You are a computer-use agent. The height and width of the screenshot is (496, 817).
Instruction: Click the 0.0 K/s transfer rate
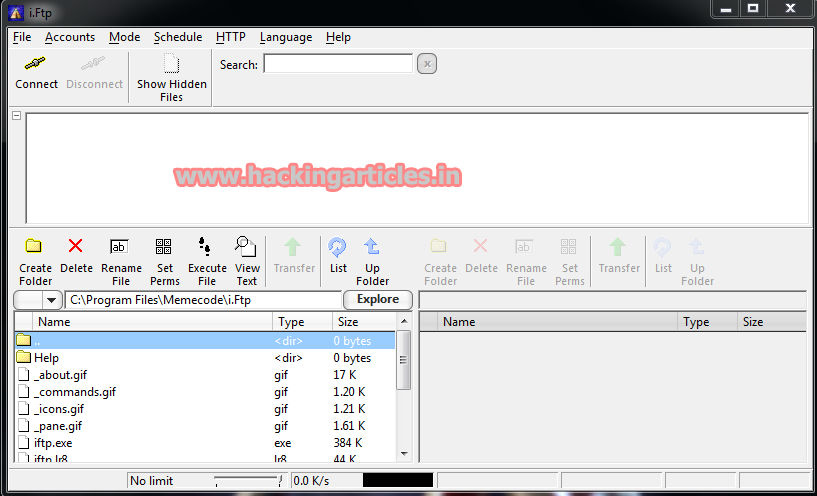point(311,480)
